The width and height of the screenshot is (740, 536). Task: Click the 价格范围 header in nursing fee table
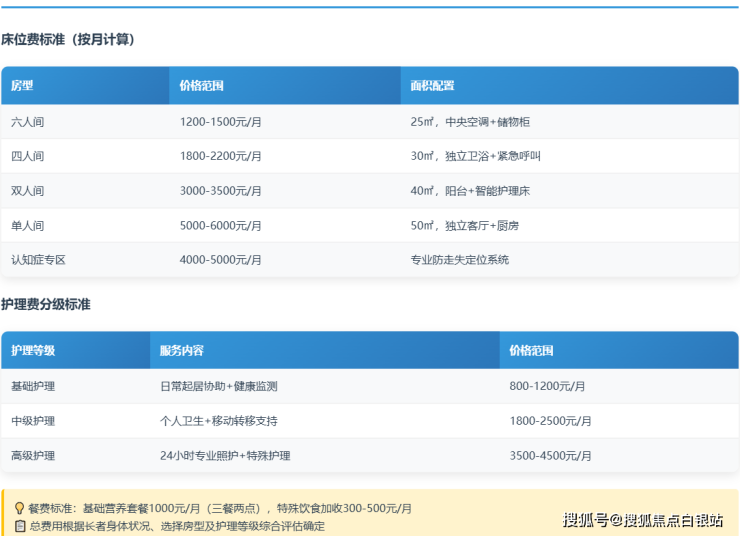tap(531, 351)
